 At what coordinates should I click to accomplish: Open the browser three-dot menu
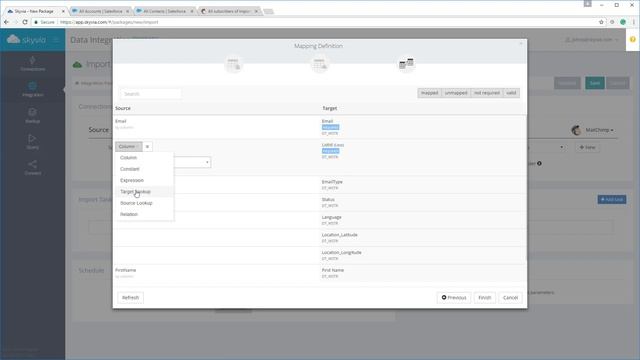[634, 22]
